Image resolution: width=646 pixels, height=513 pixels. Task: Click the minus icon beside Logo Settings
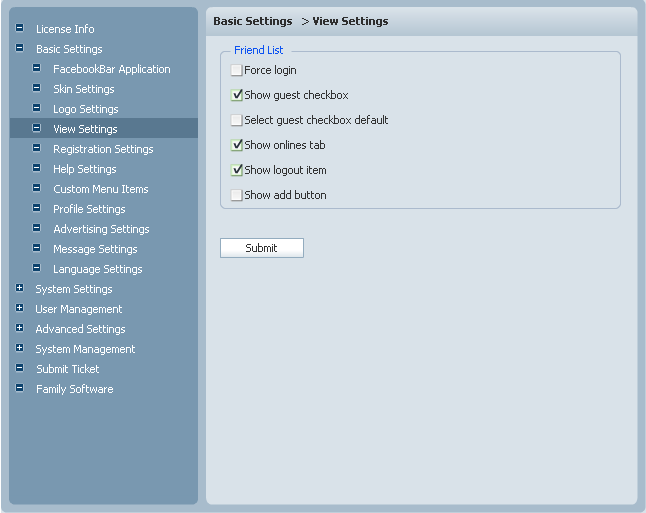[x=37, y=108]
